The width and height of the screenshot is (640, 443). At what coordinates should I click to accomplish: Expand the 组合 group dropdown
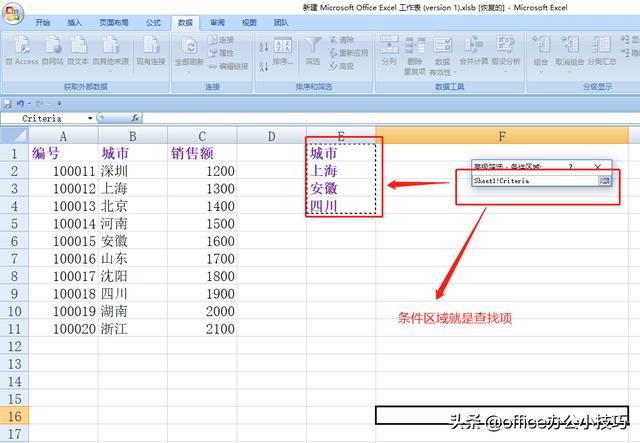pyautogui.click(x=541, y=71)
